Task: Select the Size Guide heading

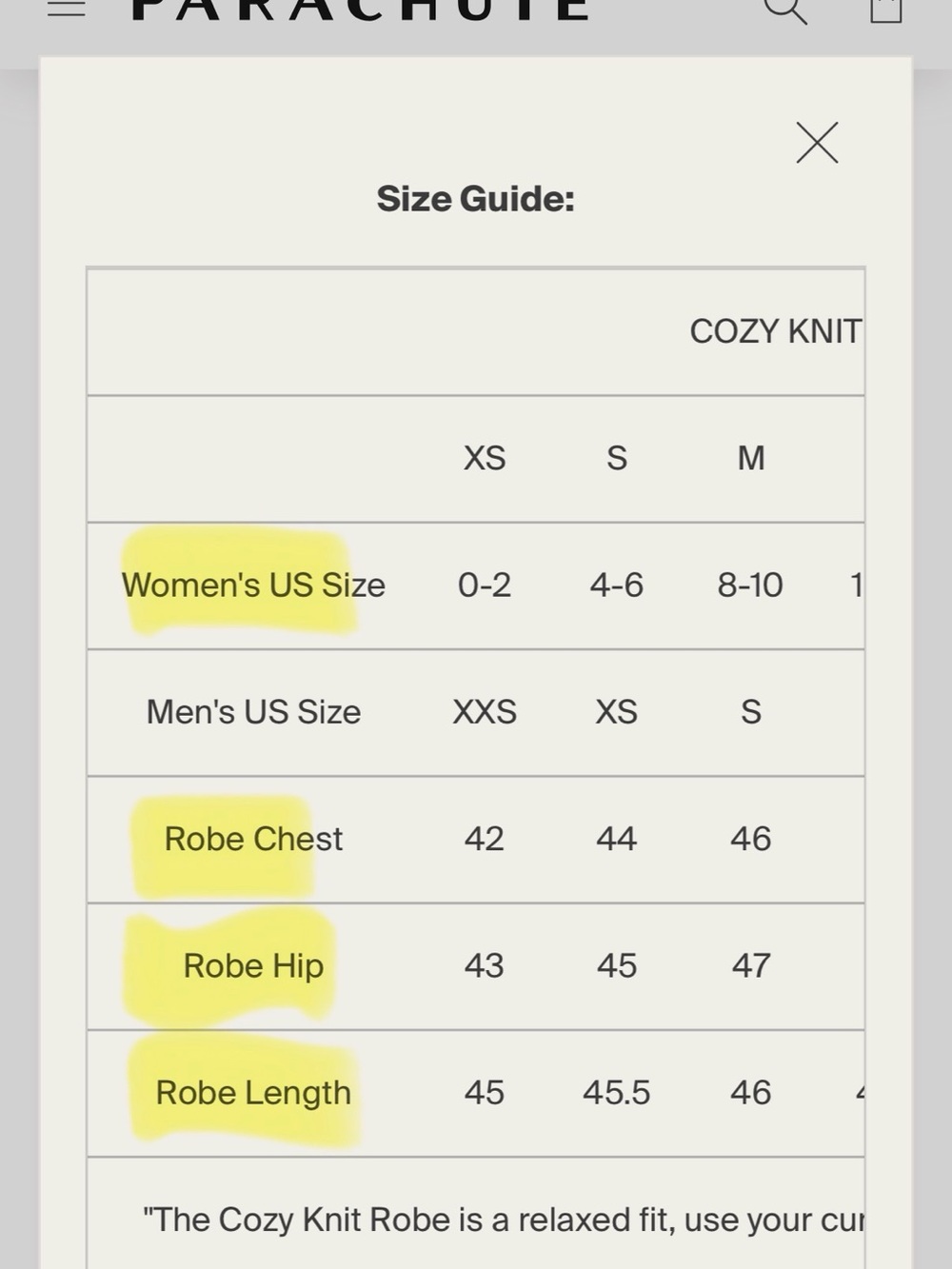Action: (x=475, y=199)
